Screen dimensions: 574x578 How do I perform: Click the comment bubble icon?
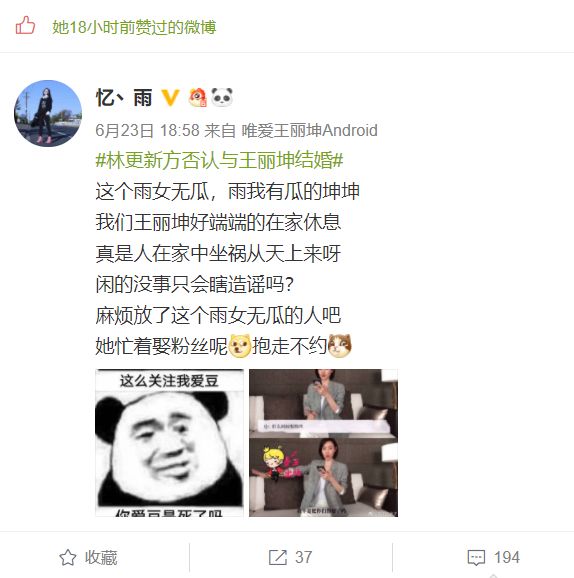click(x=476, y=557)
